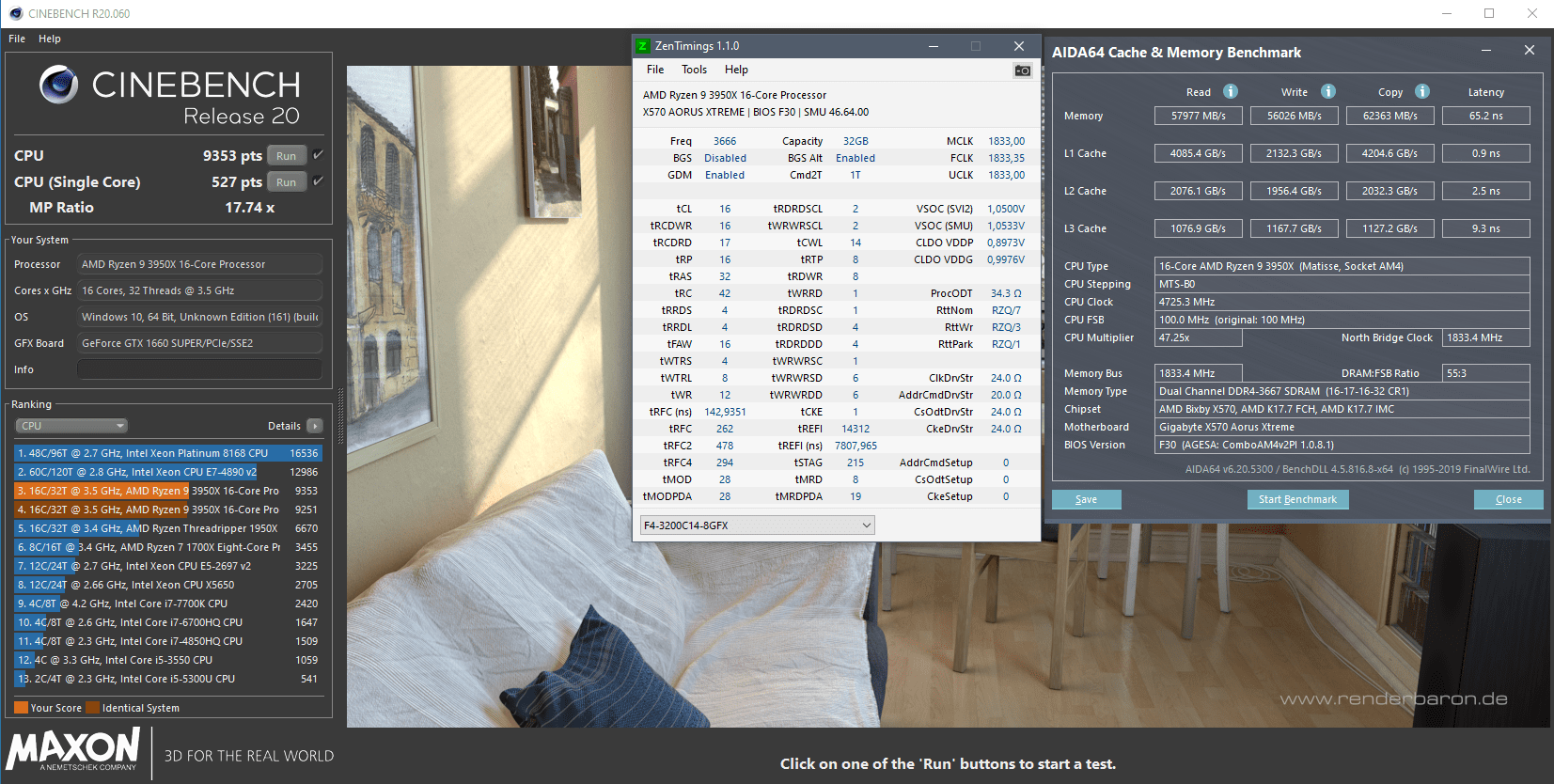Click the DRAM:FSB Ratio value 55:3
This screenshot has width=1554, height=784.
click(x=1485, y=373)
